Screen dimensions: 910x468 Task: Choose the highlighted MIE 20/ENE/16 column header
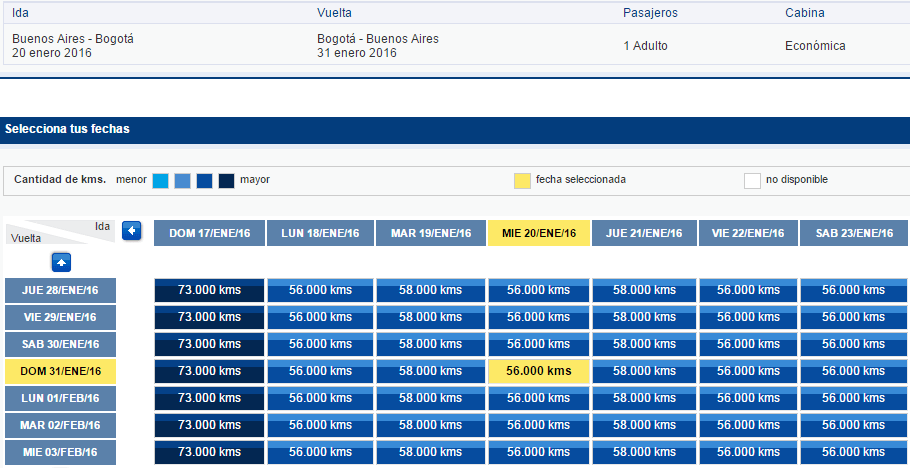coord(539,233)
